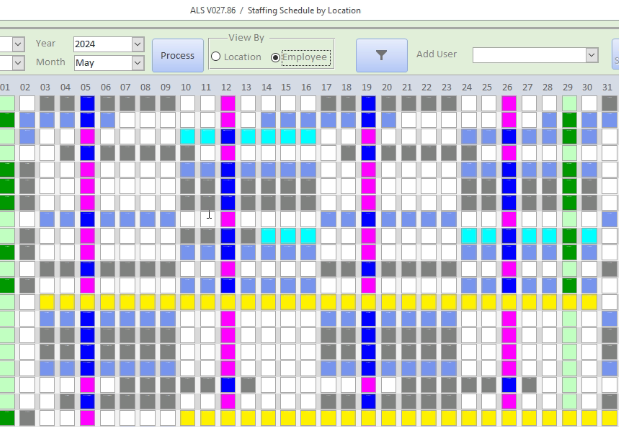Click the day 12 column header

coord(227,87)
